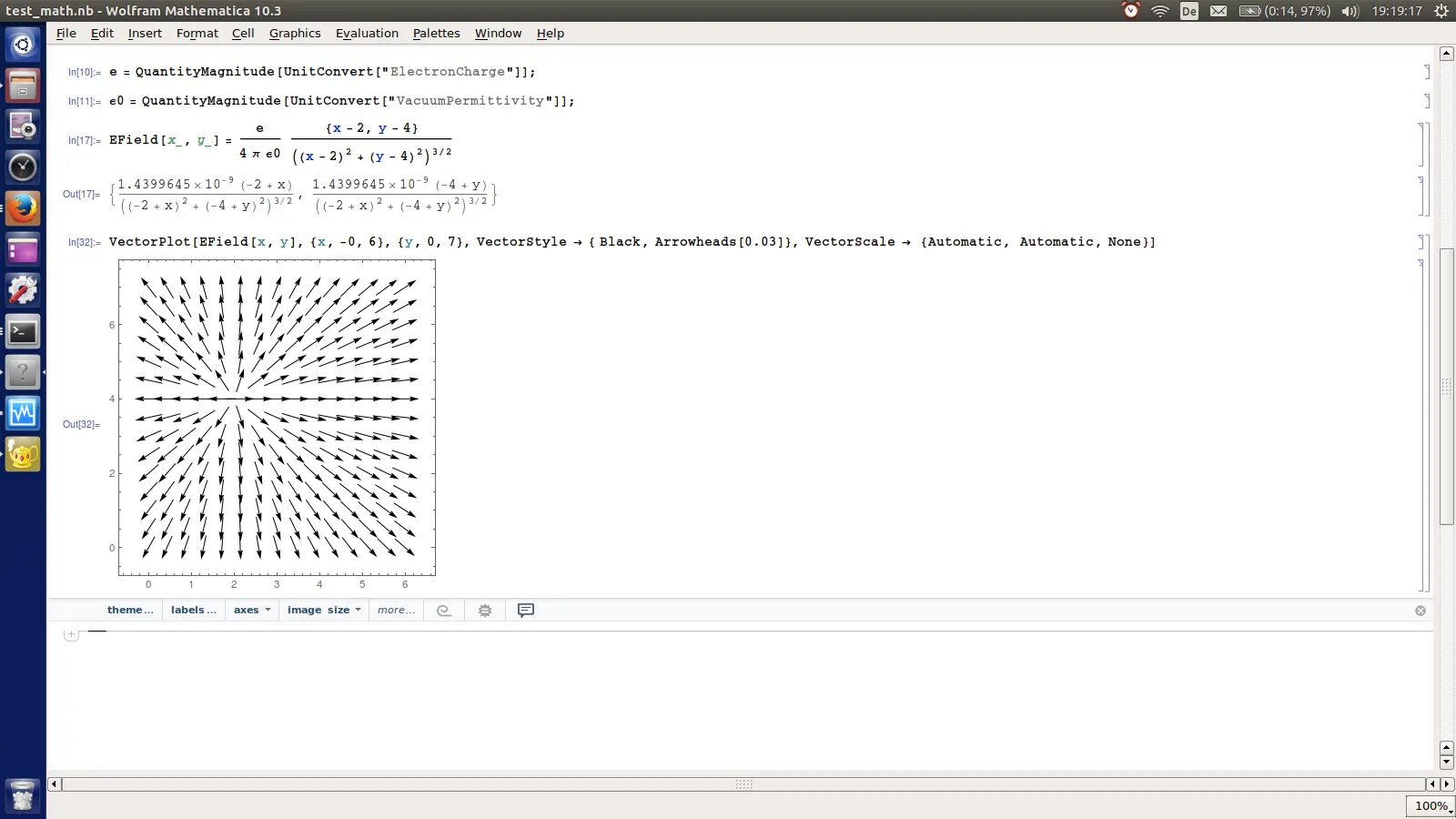
Task: Click the Out[17] output expression
Action: tap(303, 195)
